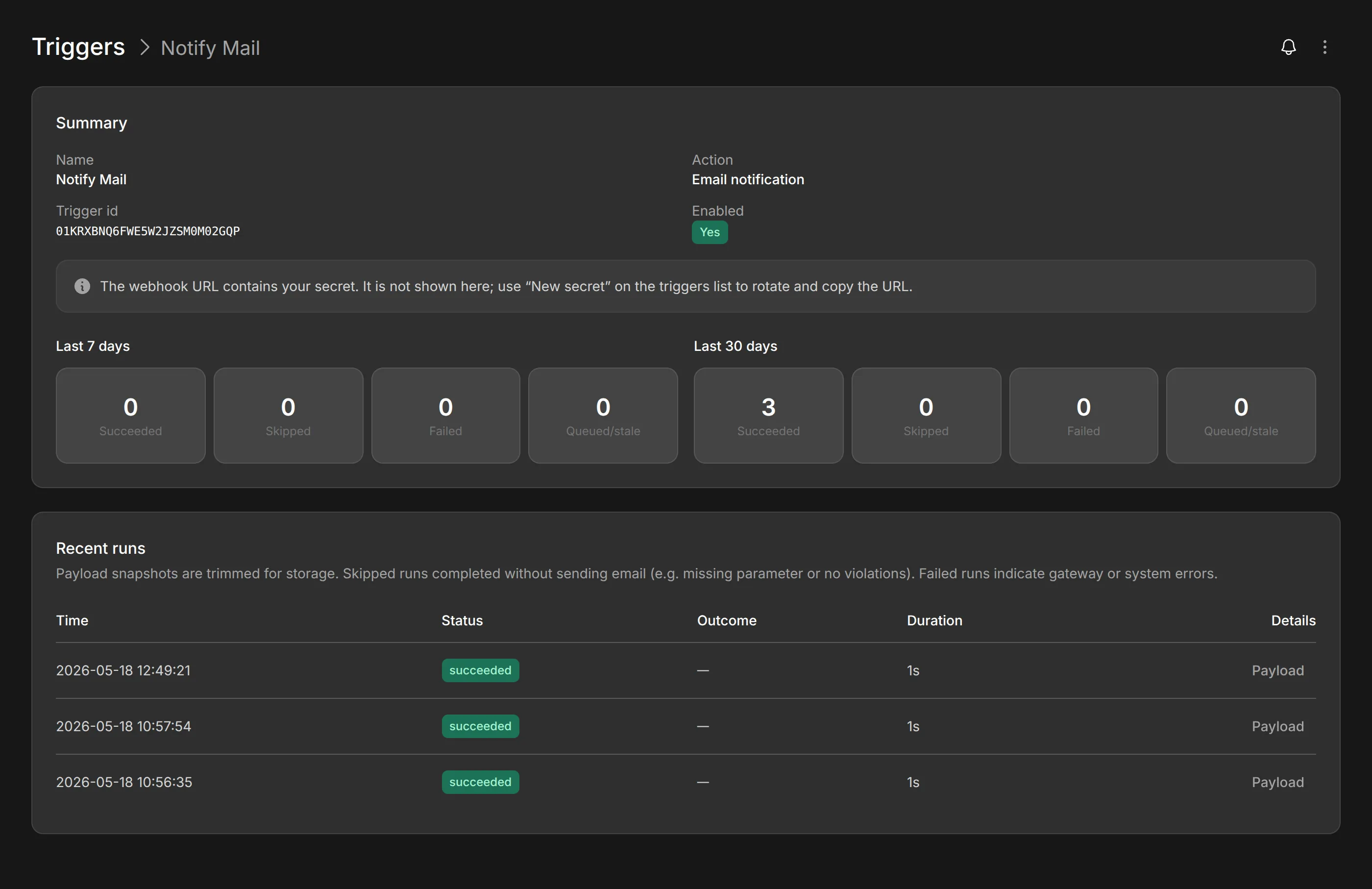Open Payload for the 10:57:54 run
1372x889 pixels.
point(1277,726)
